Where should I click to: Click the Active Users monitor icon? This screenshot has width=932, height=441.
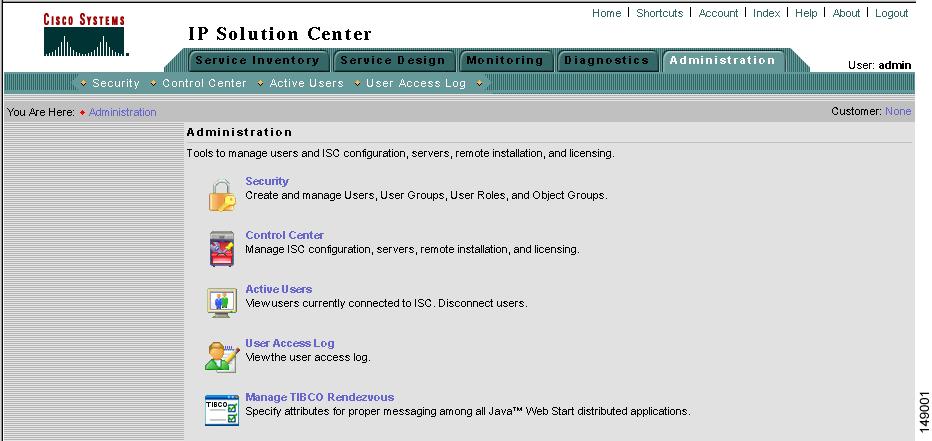click(x=222, y=303)
